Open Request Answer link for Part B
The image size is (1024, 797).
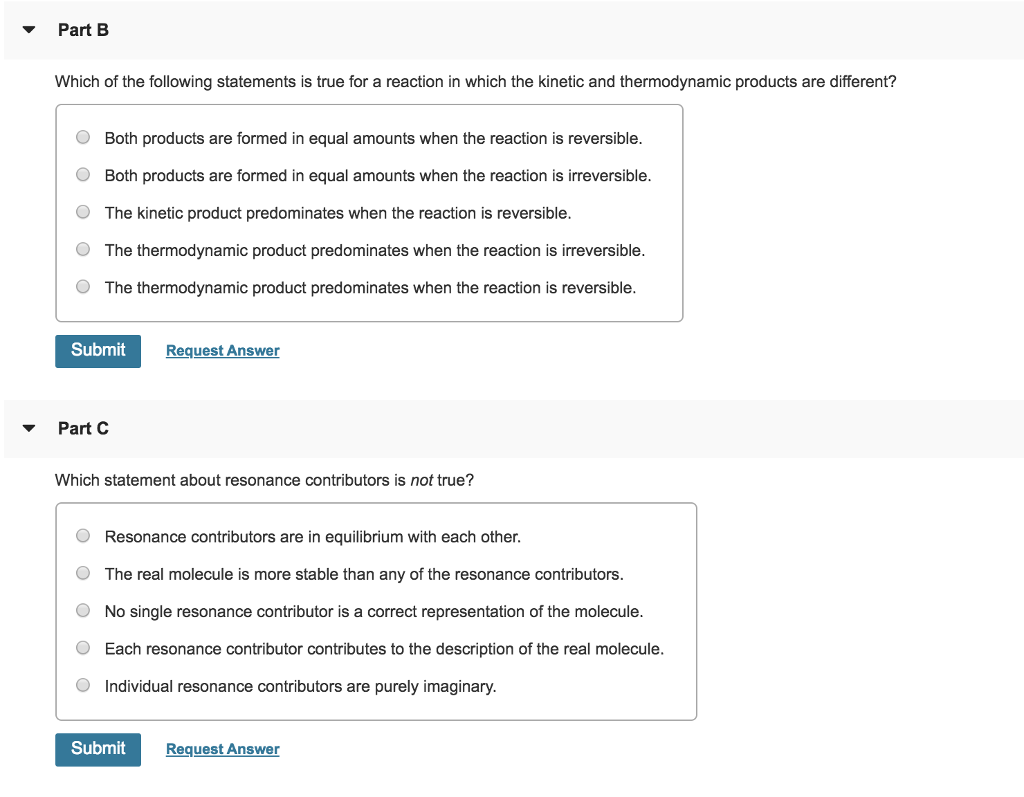click(x=223, y=351)
